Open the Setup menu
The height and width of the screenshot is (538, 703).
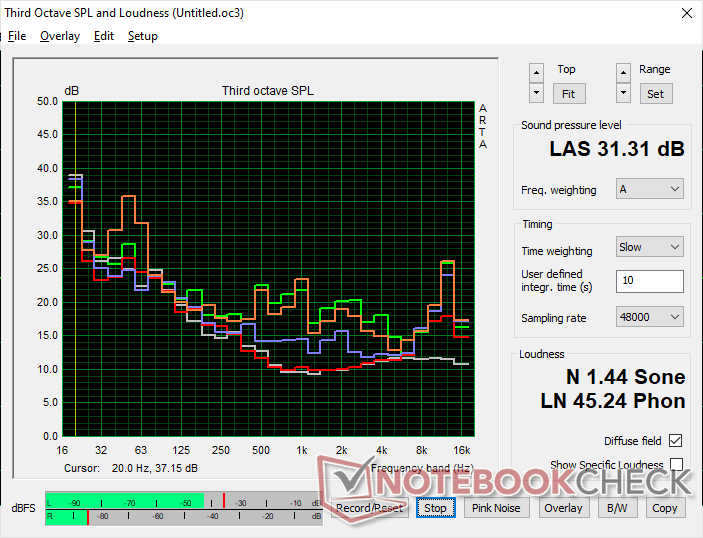[143, 36]
